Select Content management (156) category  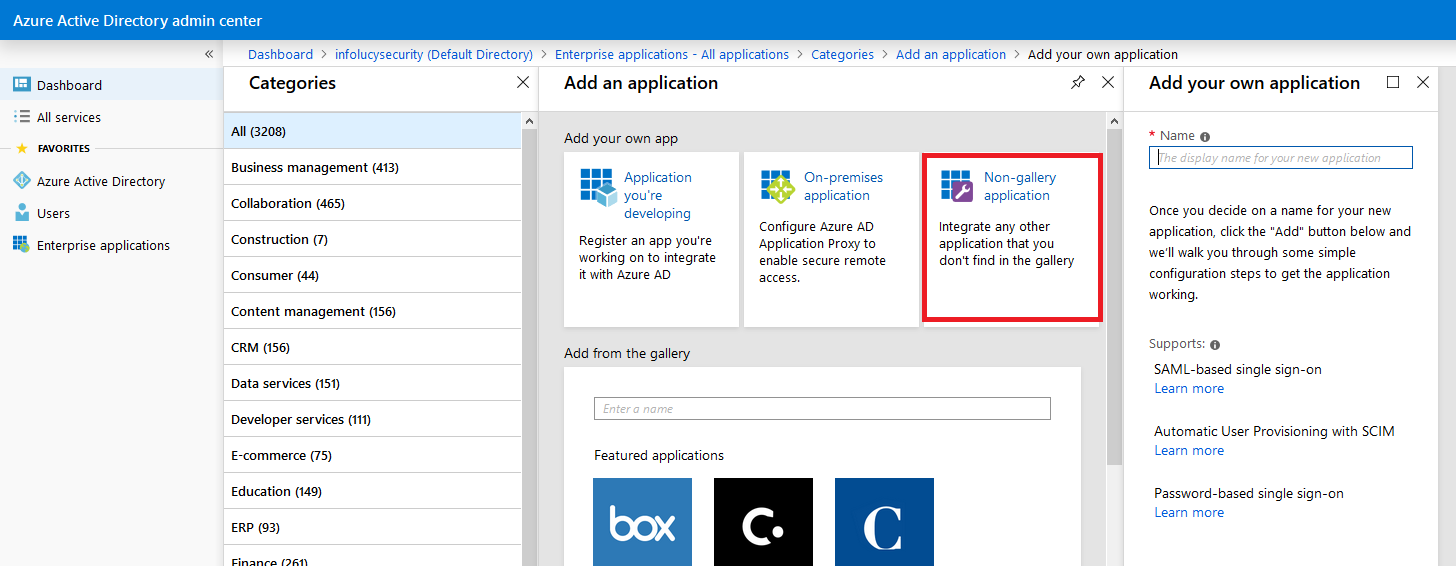coord(372,311)
